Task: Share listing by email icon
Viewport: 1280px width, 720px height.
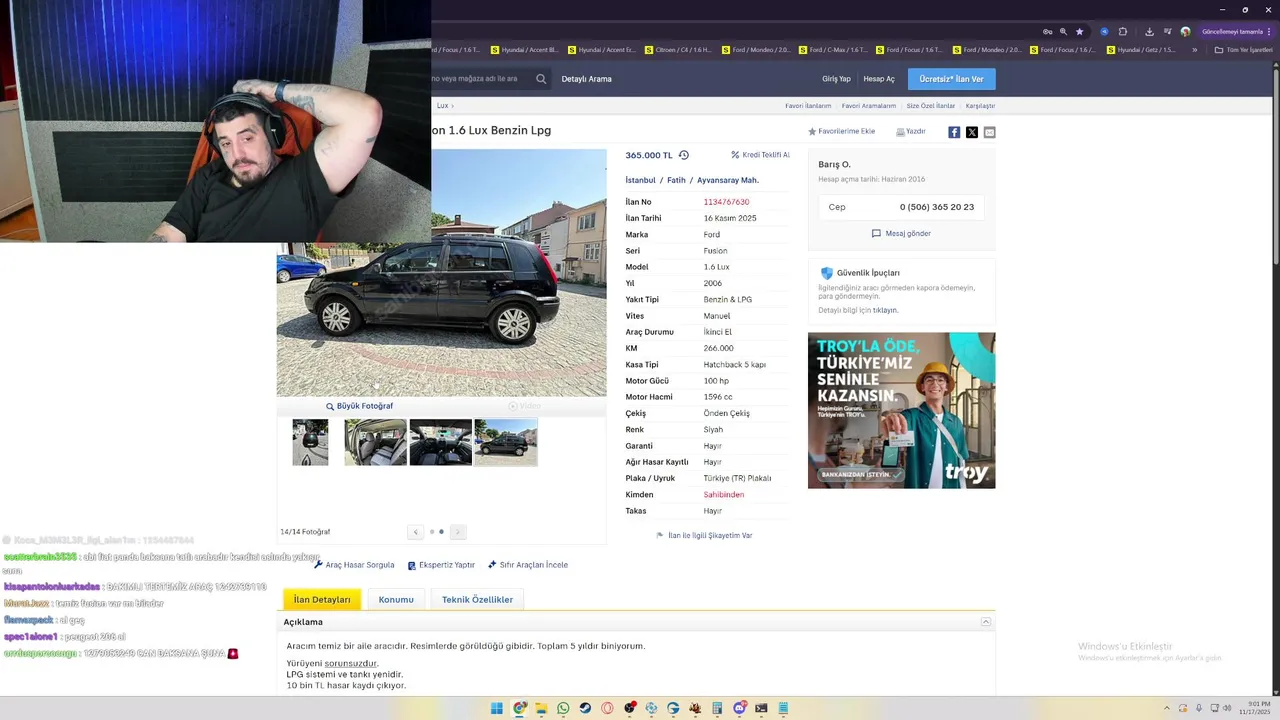Action: point(989,132)
